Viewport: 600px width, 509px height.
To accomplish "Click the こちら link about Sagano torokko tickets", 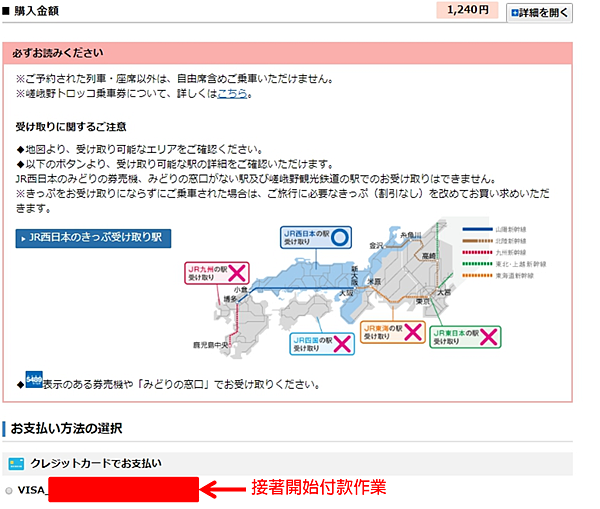I will [232, 93].
